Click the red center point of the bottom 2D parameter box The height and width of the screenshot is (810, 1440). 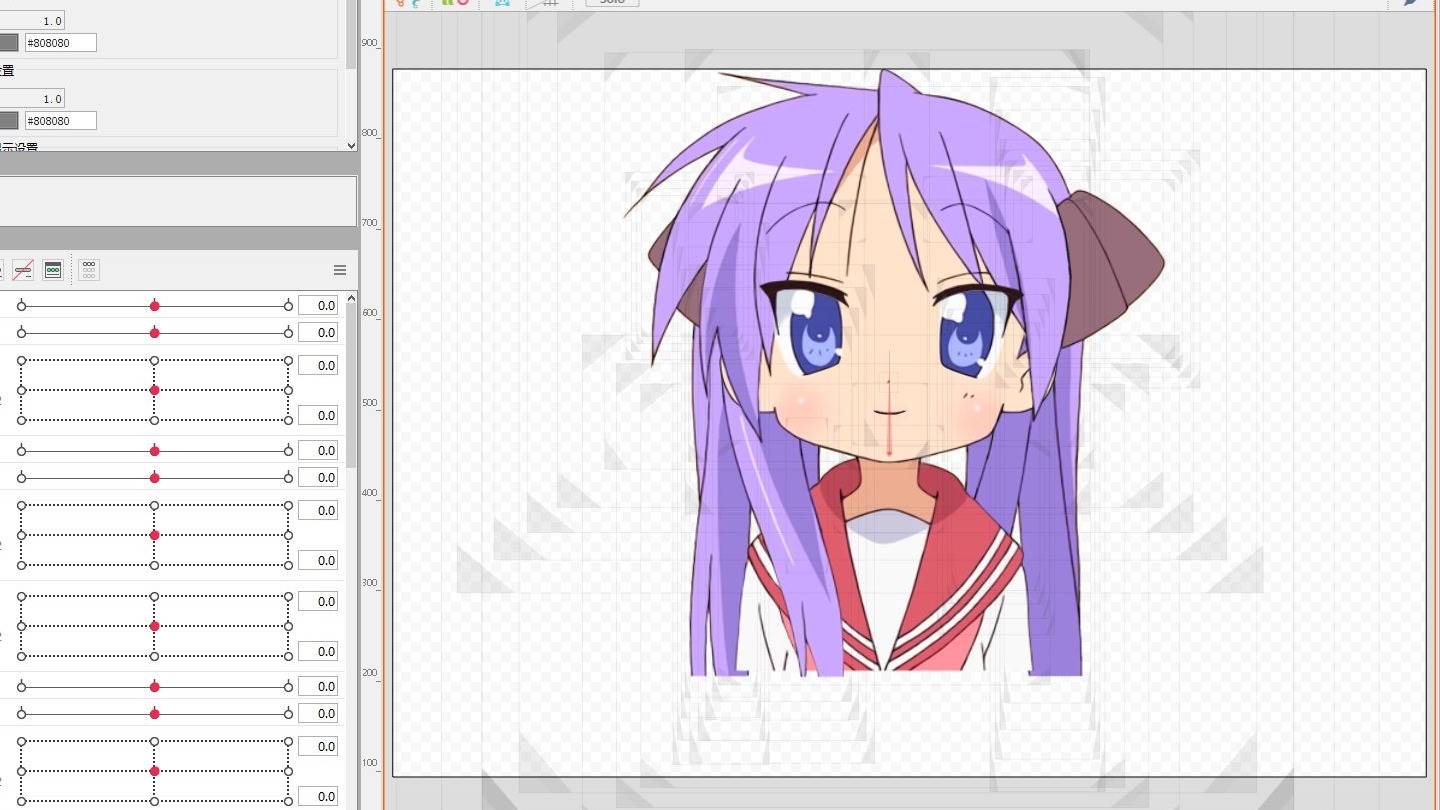point(154,771)
